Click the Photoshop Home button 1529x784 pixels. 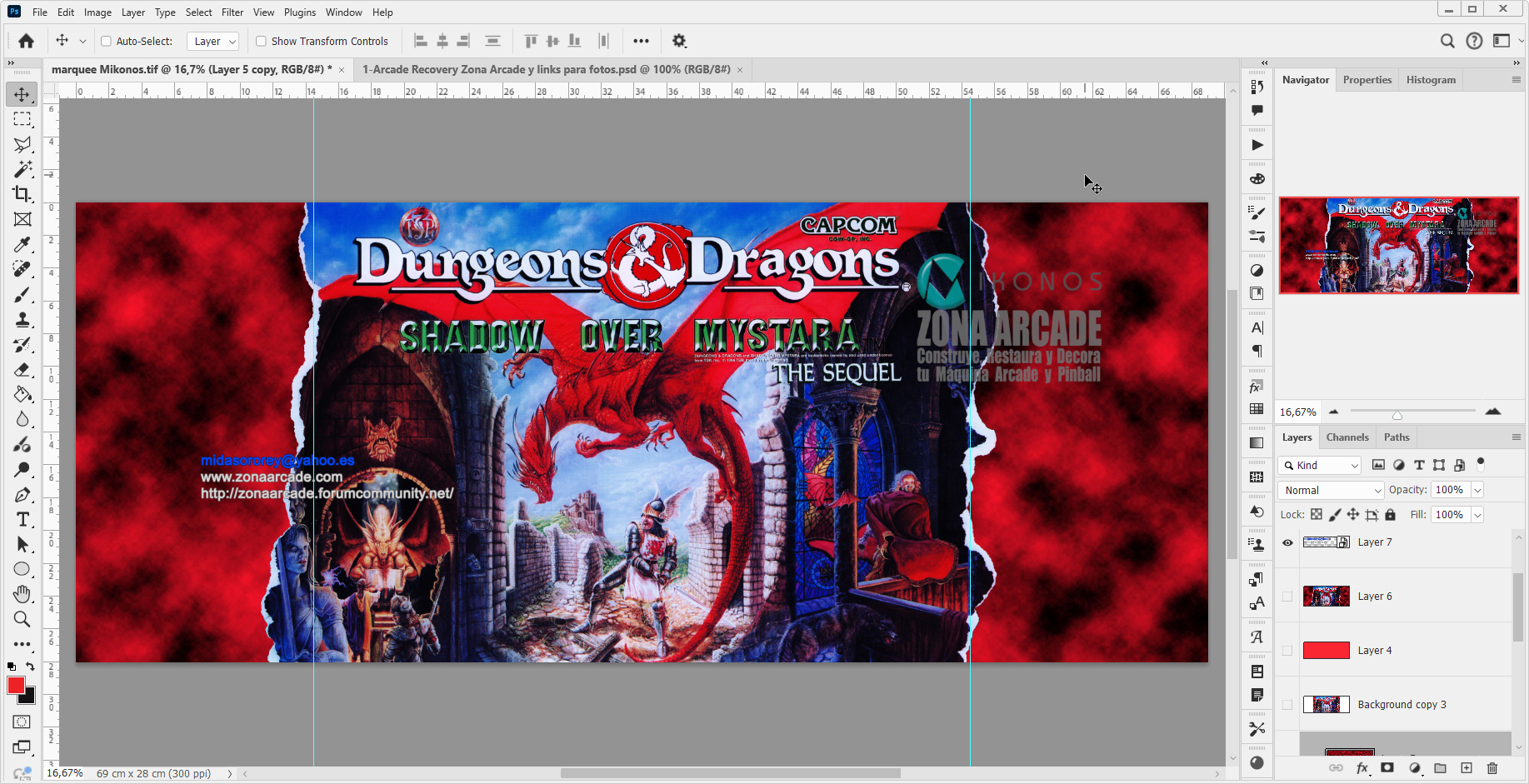[x=24, y=40]
